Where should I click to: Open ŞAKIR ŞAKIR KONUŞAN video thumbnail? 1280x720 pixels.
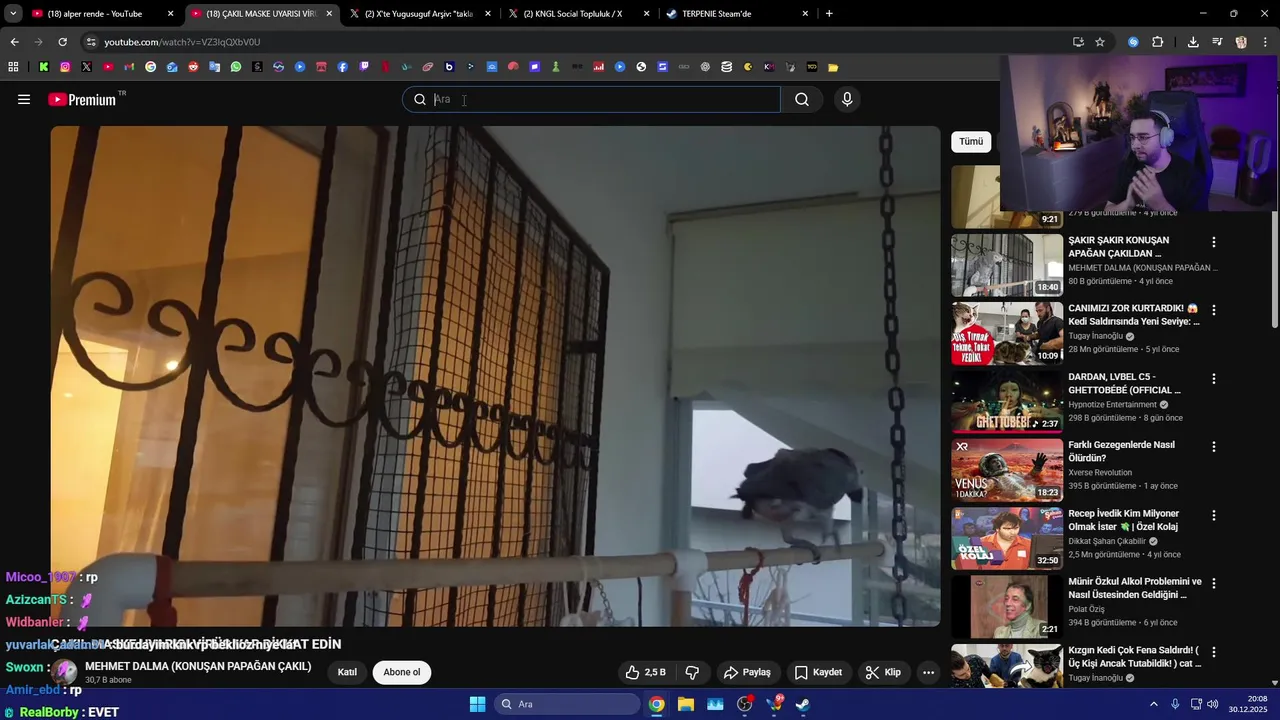click(x=1007, y=265)
